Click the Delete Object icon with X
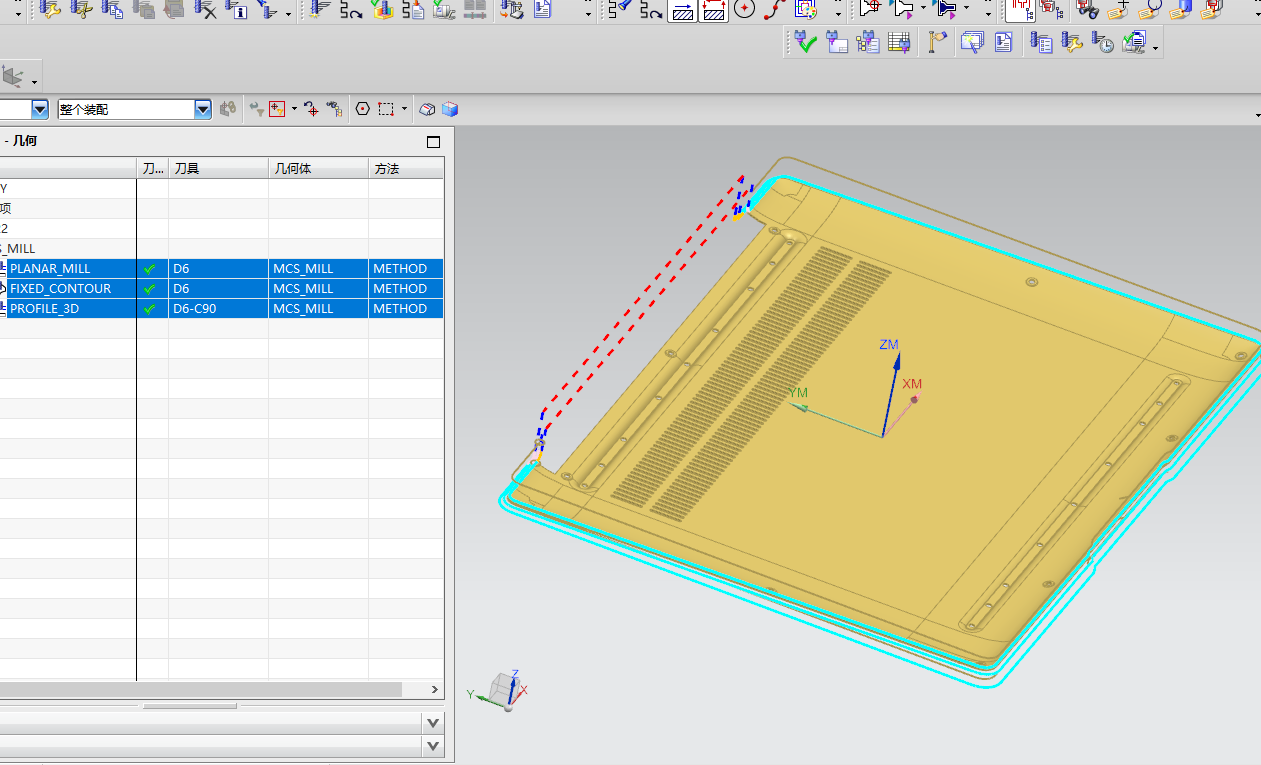Image resolution: width=1261 pixels, height=765 pixels. (x=206, y=9)
